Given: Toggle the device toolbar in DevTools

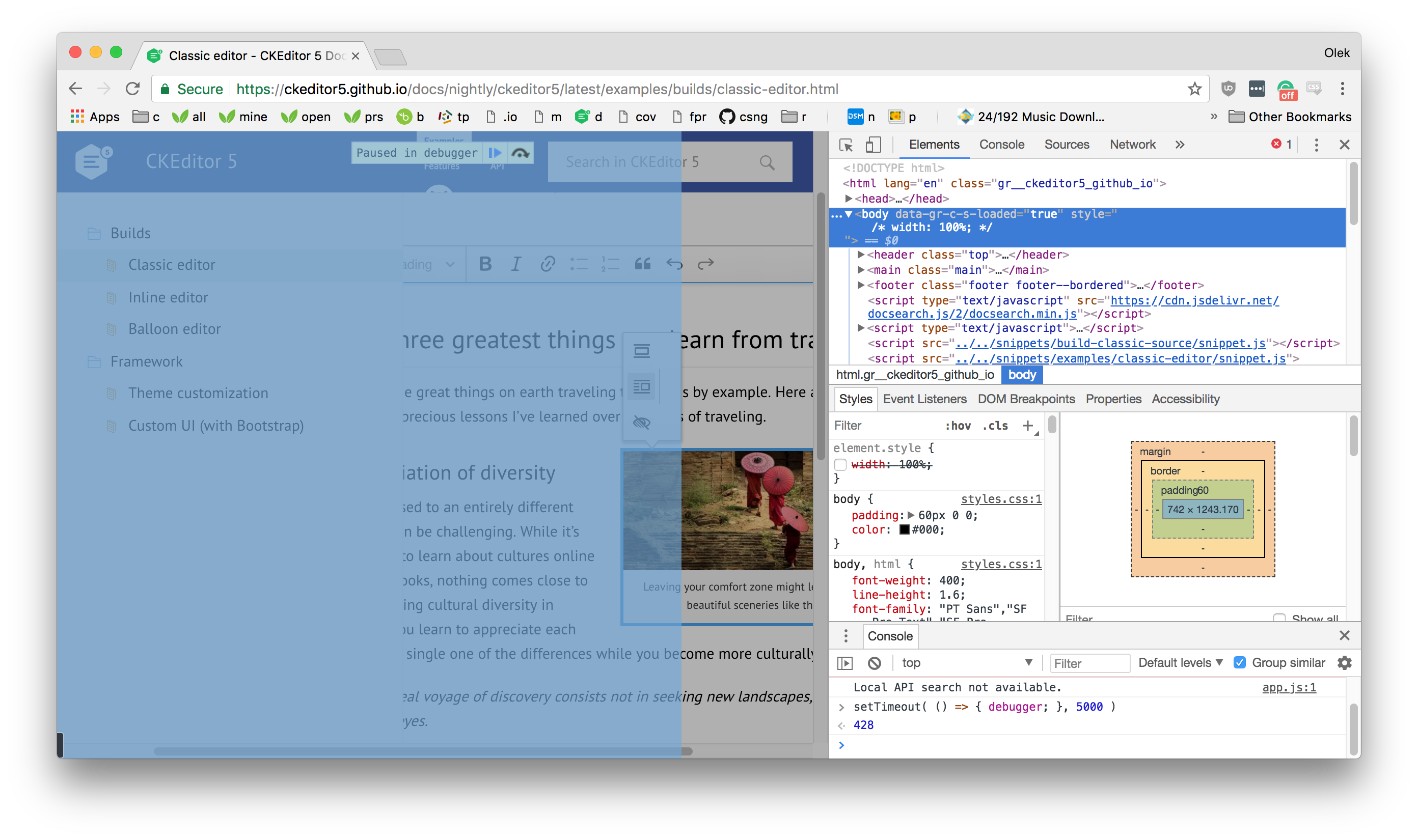Looking at the screenshot, I should pos(873,145).
